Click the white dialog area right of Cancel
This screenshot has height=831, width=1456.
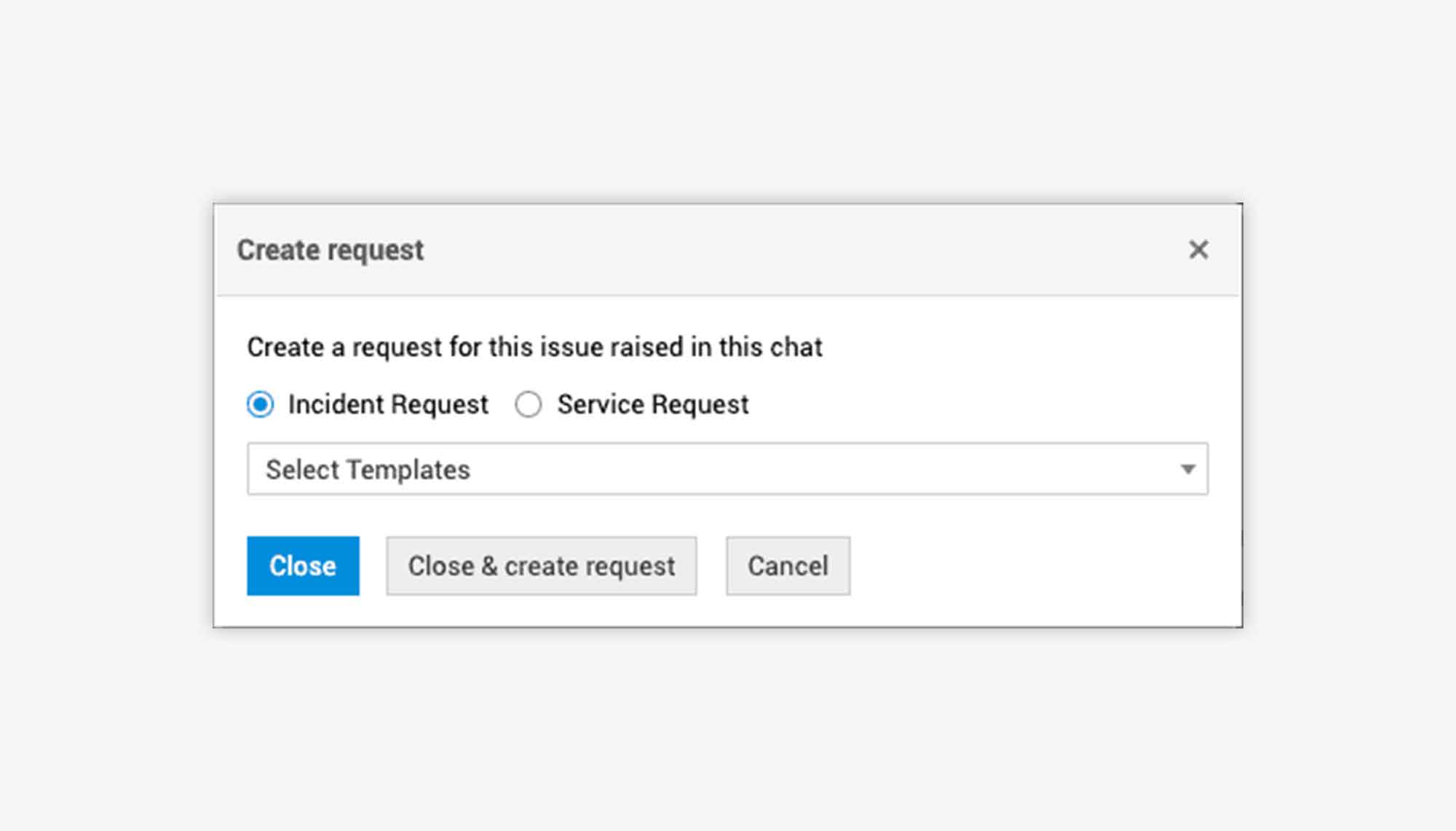pyautogui.click(x=1041, y=566)
